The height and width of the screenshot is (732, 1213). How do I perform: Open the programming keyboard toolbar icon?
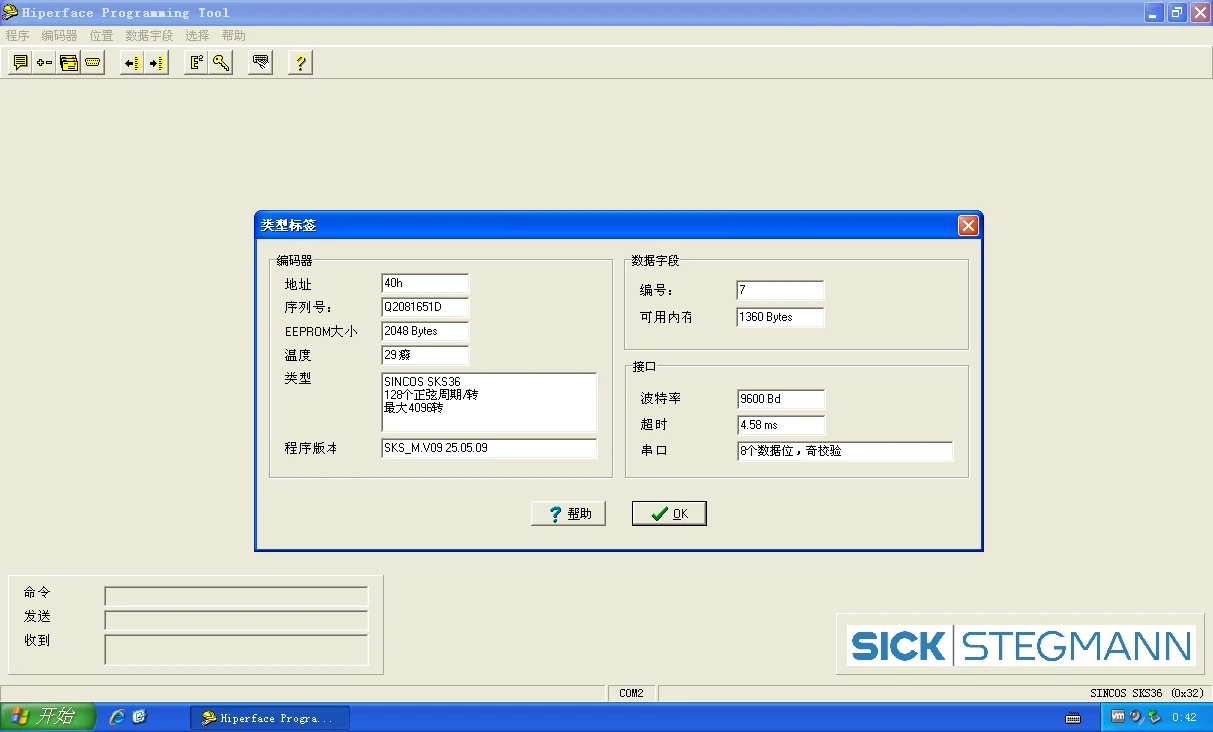259,62
